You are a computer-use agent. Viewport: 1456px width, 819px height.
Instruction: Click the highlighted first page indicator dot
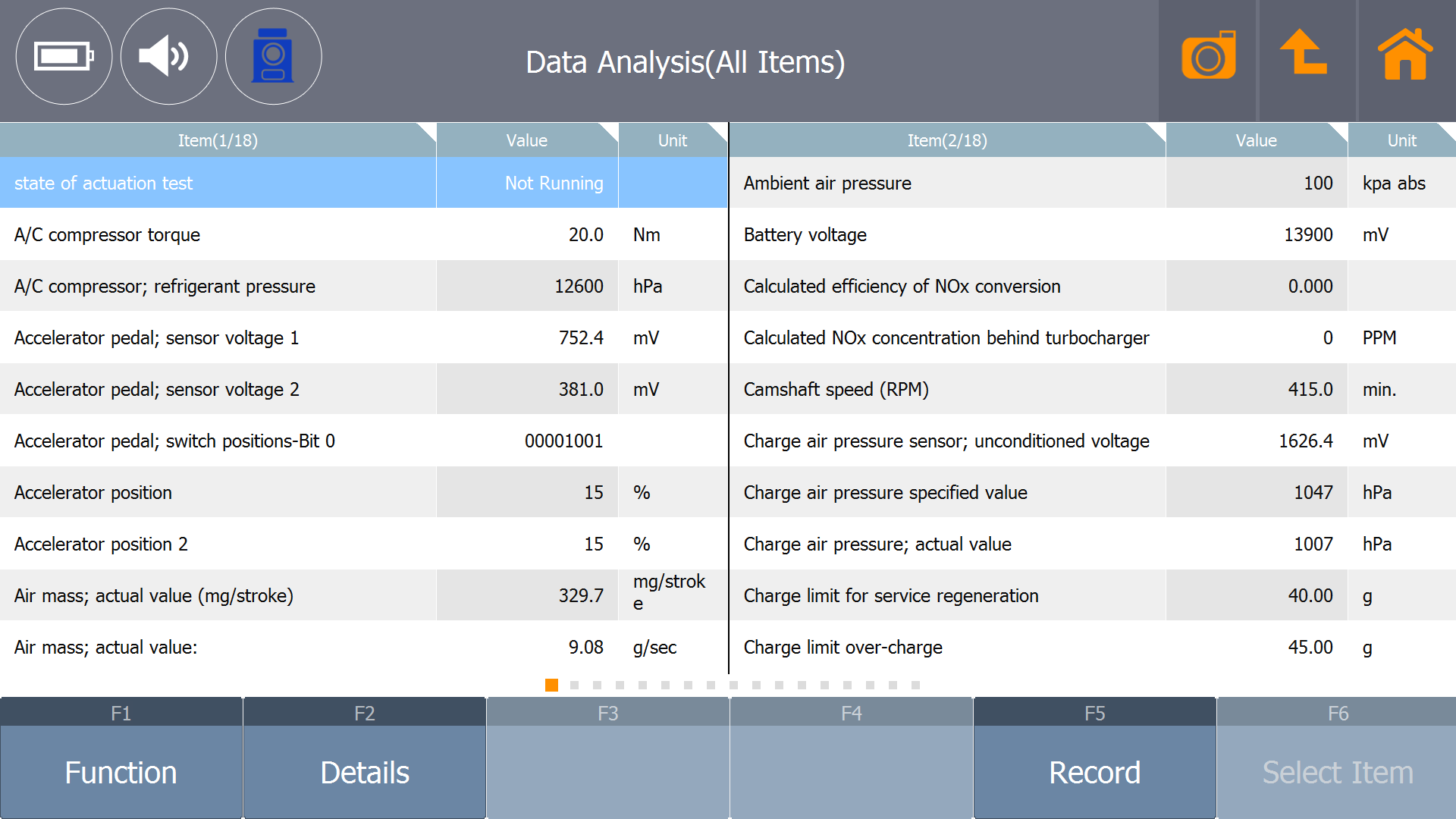551,685
